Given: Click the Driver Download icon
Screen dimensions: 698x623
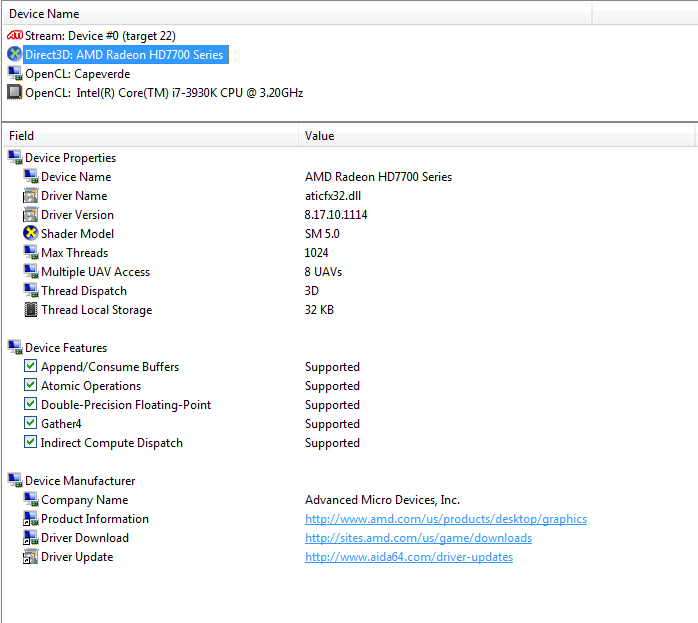Looking at the screenshot, I should tap(31, 538).
